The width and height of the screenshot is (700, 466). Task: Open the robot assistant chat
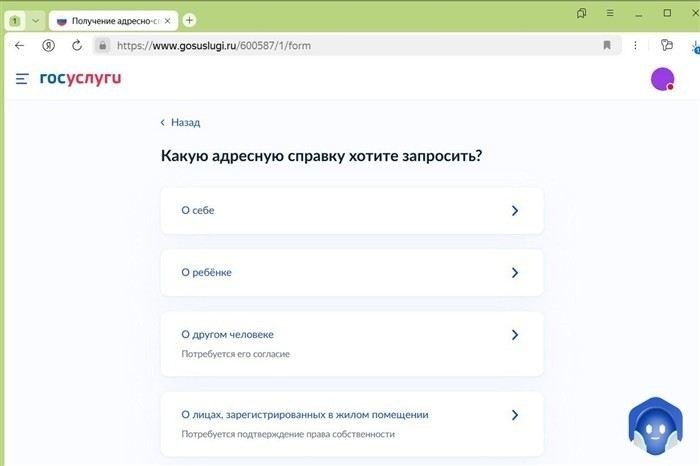[x=655, y=426]
